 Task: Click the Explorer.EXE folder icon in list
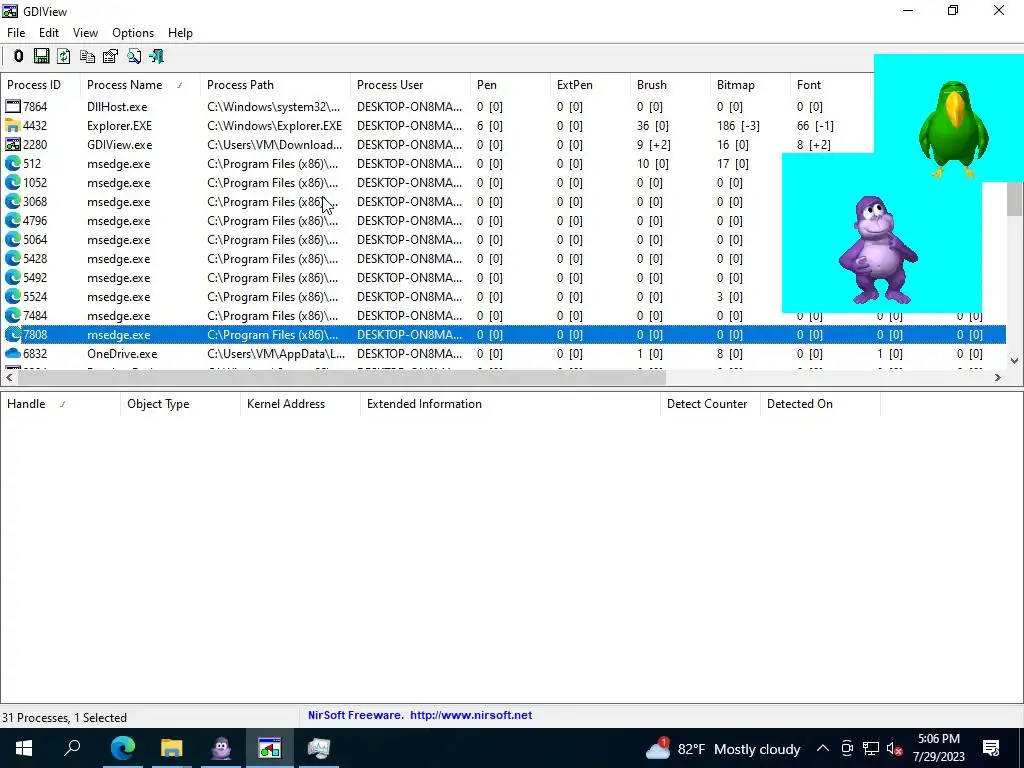pyautogui.click(x=12, y=125)
